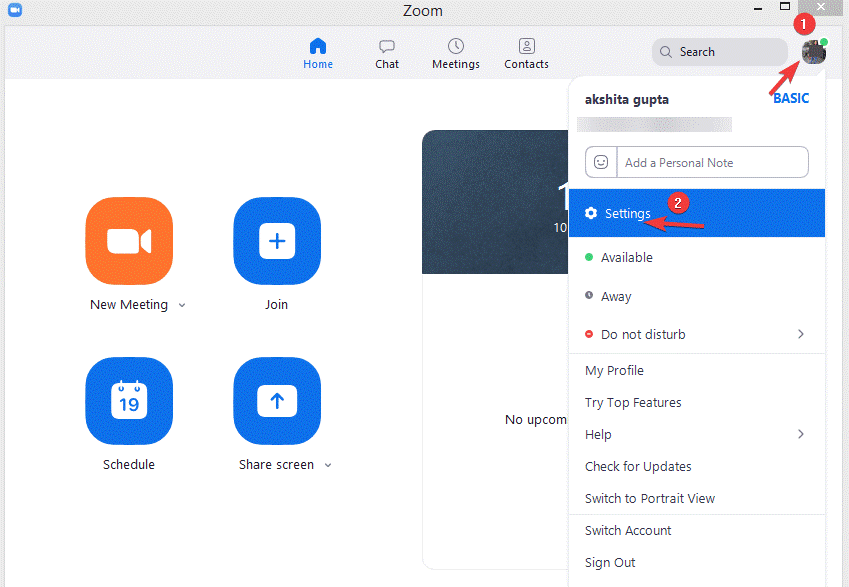Switch to the Home tab
Screen dimensions: 849x587
(x=318, y=52)
